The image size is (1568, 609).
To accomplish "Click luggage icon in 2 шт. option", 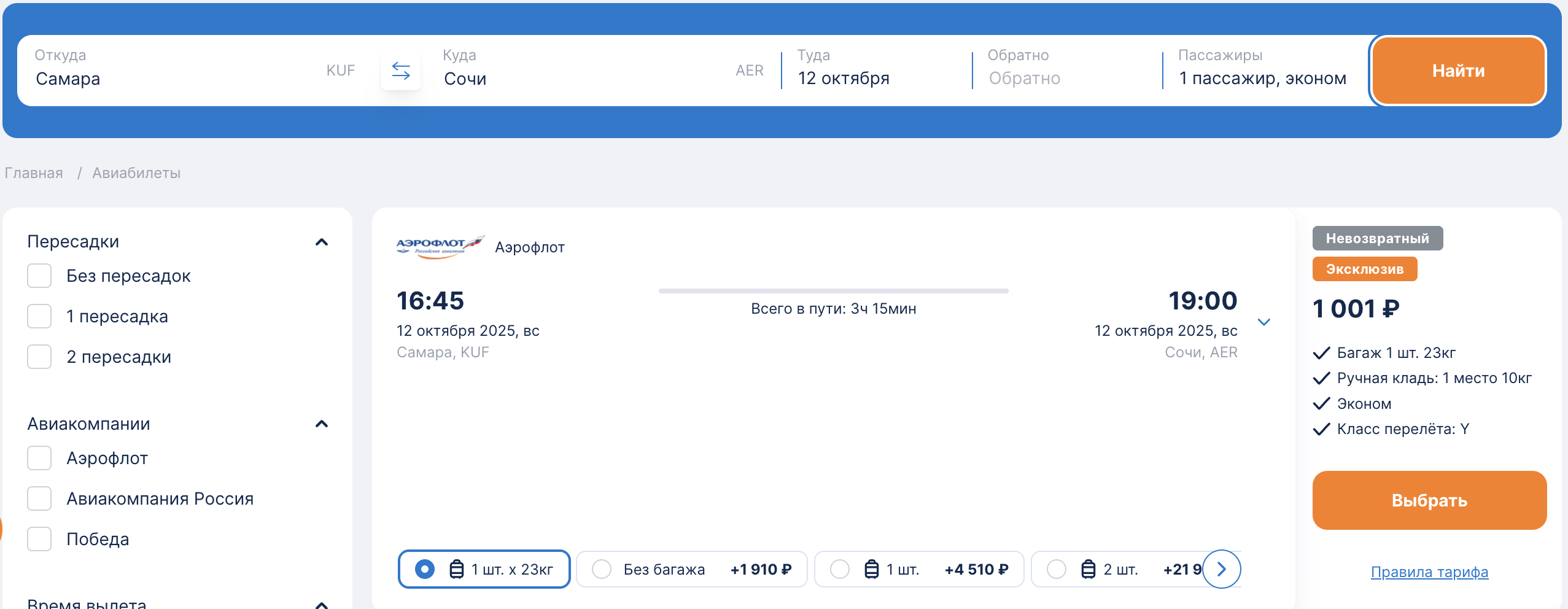I will click(1088, 570).
